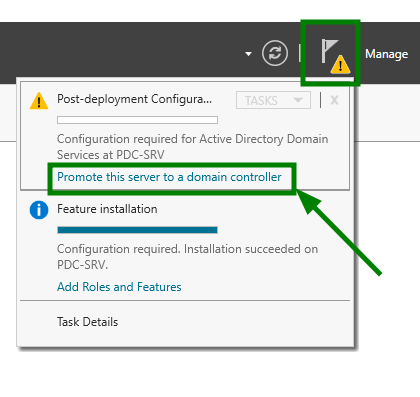
Task: Select the 'Post-deployment Configura...' title text
Action: click(134, 99)
